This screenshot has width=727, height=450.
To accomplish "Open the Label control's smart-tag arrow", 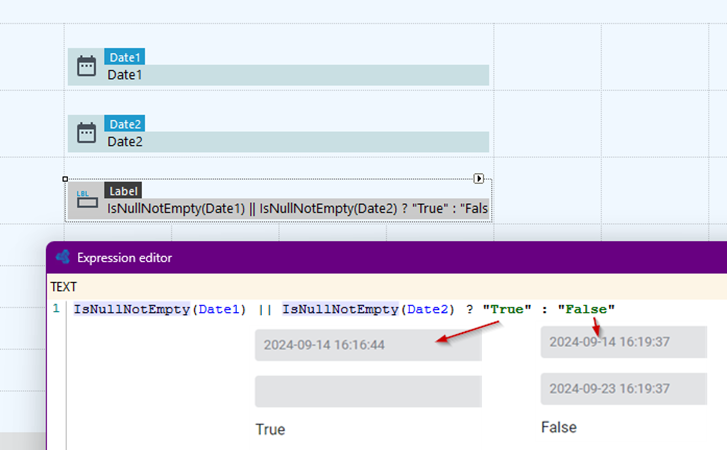I will coord(478,178).
